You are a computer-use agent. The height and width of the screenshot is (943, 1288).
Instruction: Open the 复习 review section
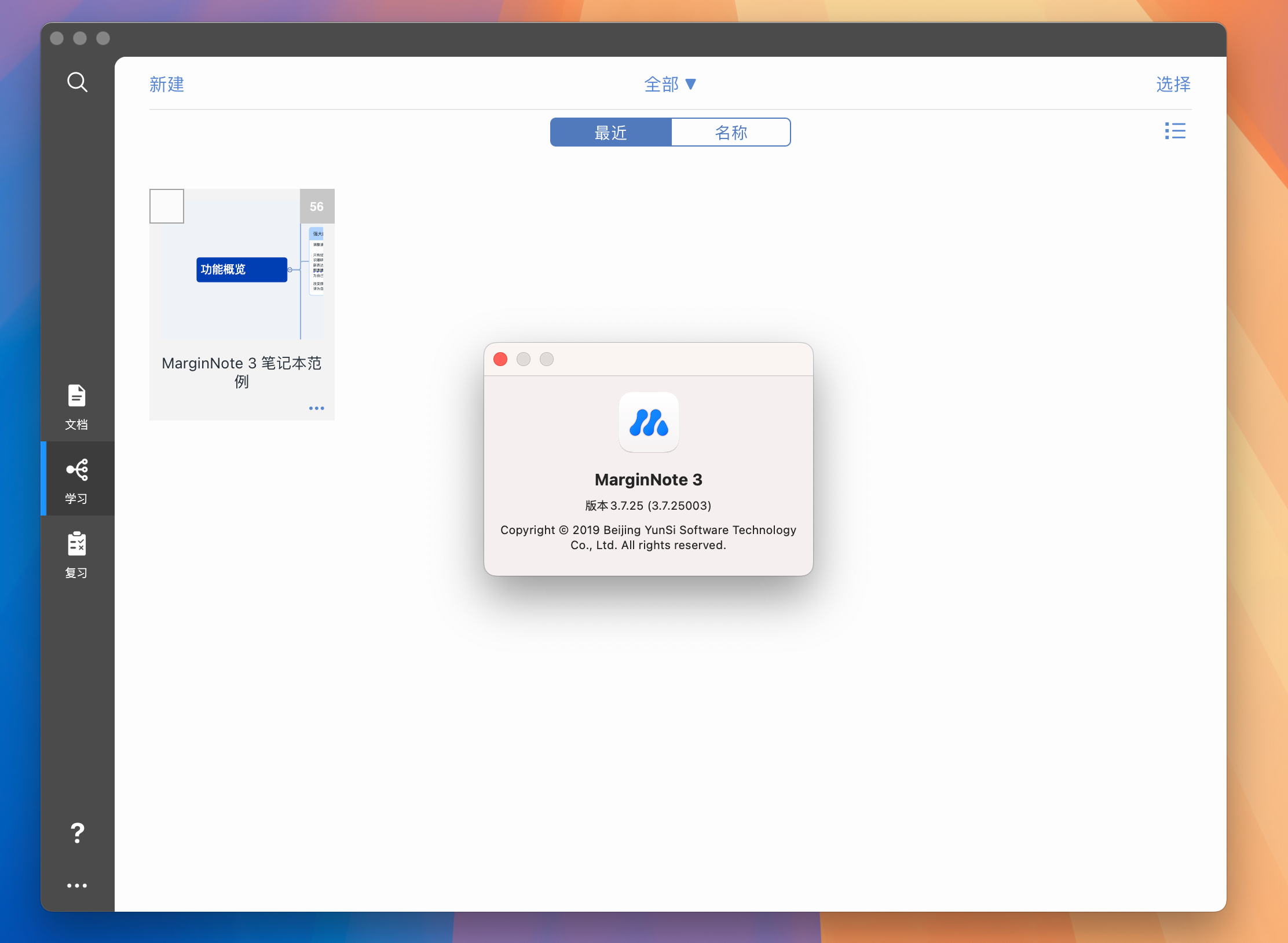point(76,555)
